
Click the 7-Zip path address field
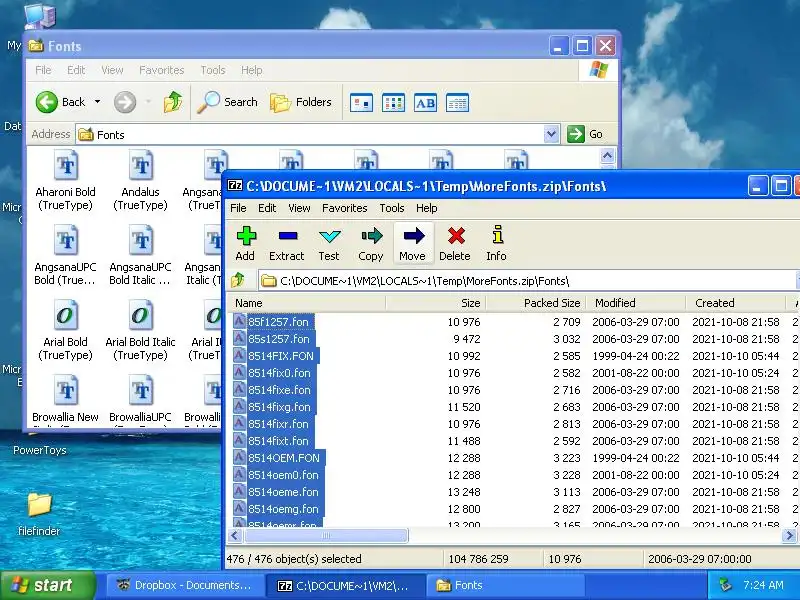pyautogui.click(x=526, y=281)
